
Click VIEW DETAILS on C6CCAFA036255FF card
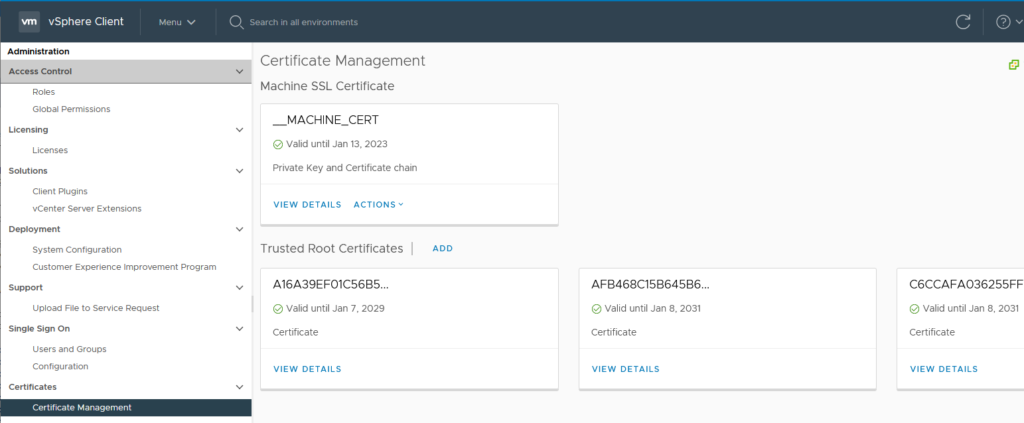[944, 369]
